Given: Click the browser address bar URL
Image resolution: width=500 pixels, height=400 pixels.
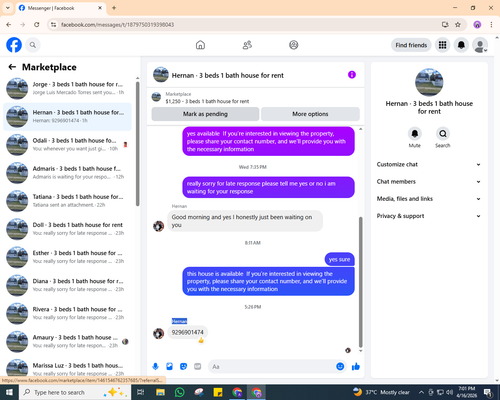Looking at the screenshot, I should pos(117,25).
